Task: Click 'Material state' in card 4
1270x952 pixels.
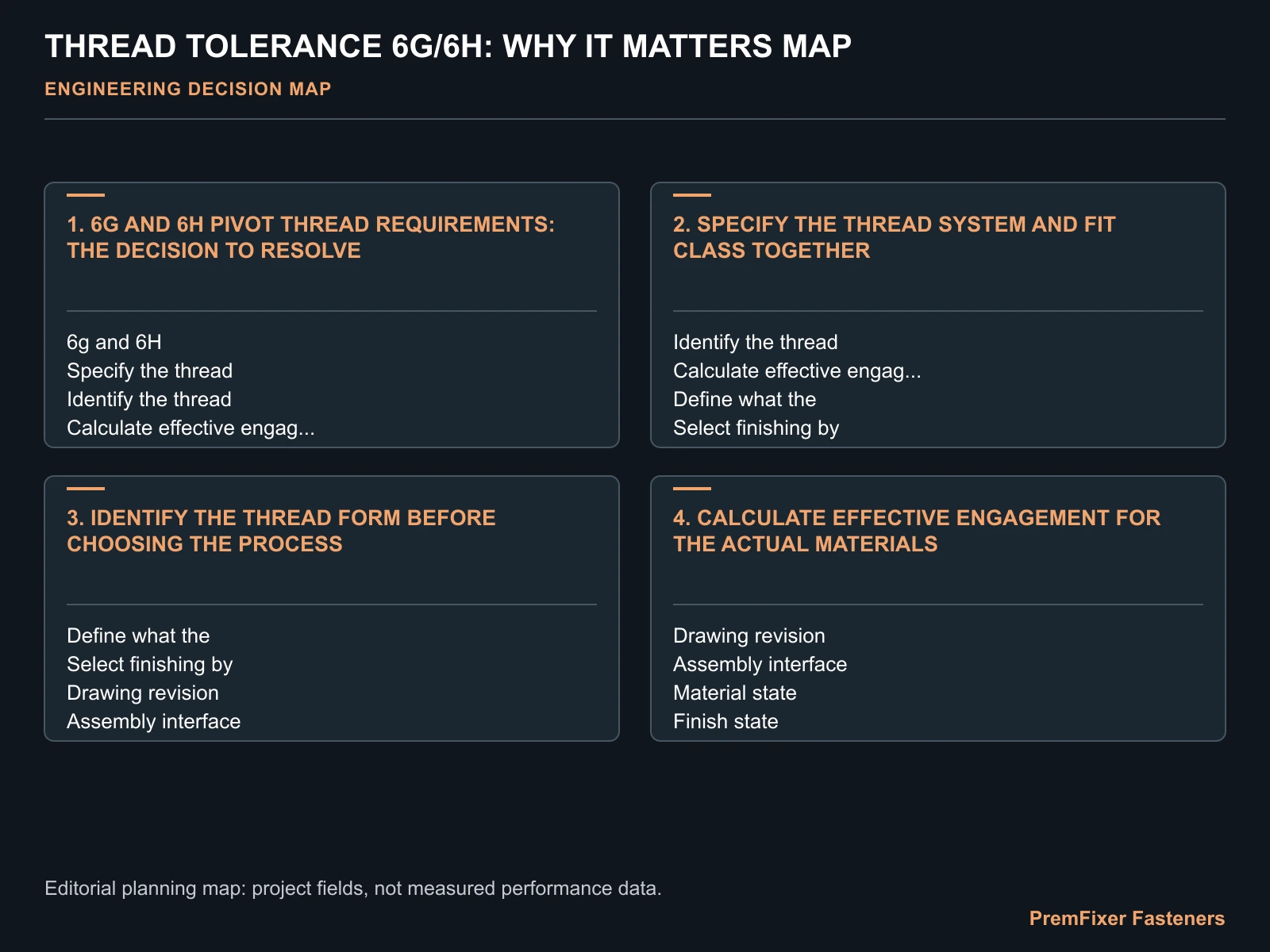Action: click(x=735, y=693)
